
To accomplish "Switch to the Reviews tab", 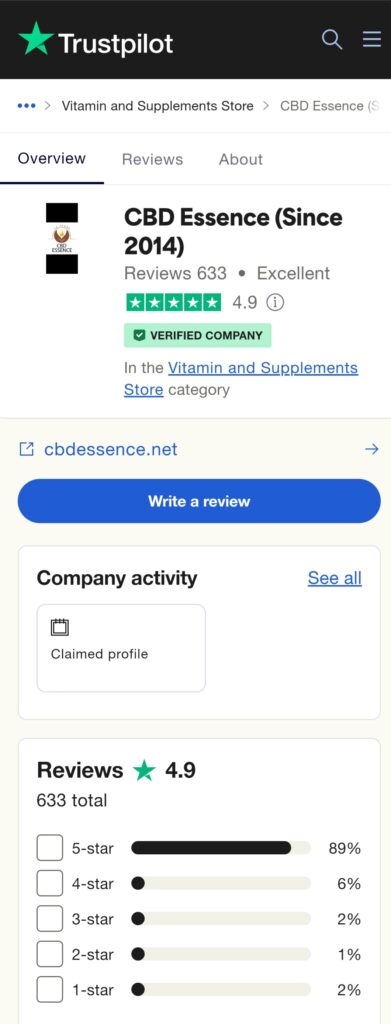I will [152, 159].
